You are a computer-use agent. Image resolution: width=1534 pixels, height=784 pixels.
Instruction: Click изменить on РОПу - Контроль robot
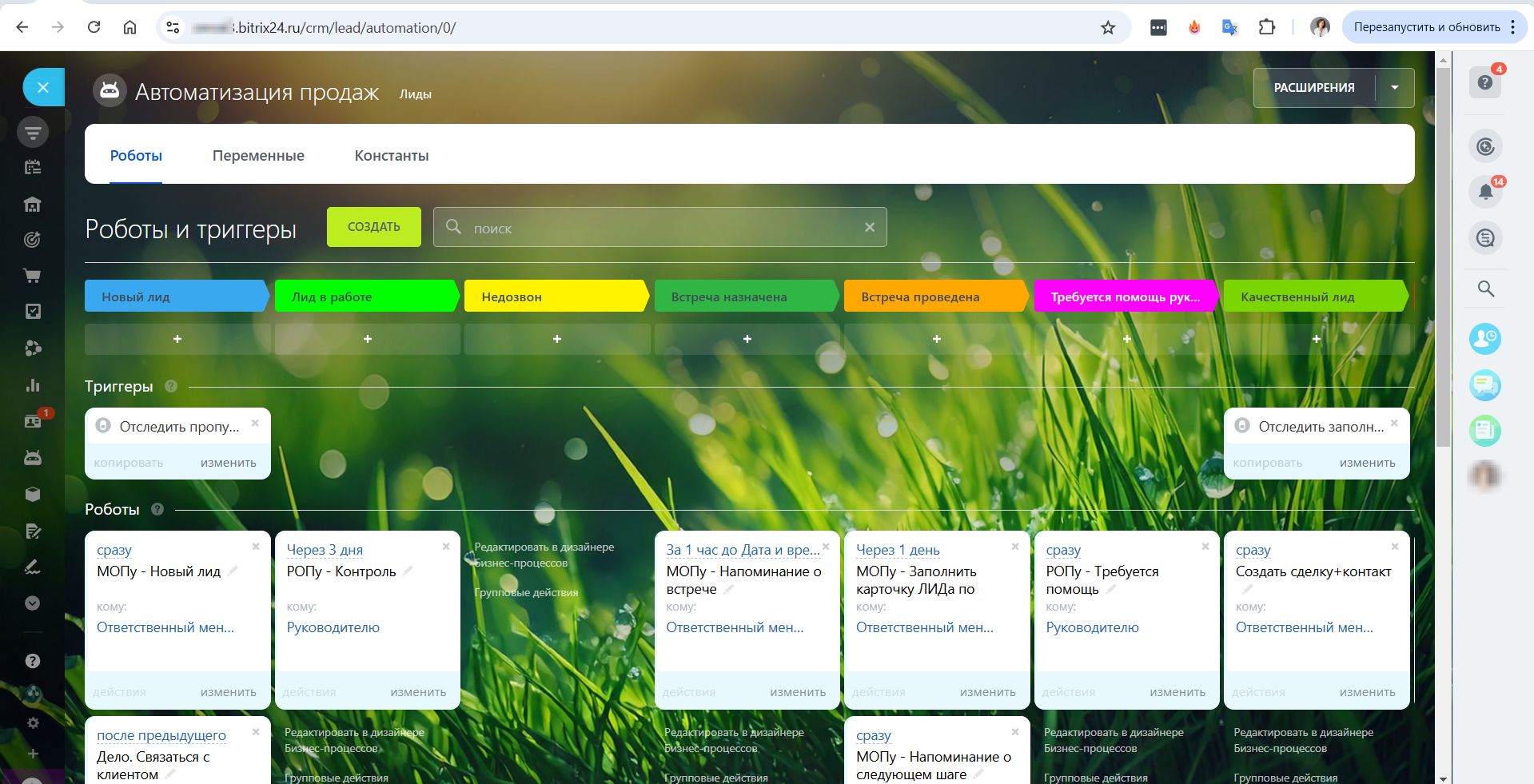[x=418, y=692]
